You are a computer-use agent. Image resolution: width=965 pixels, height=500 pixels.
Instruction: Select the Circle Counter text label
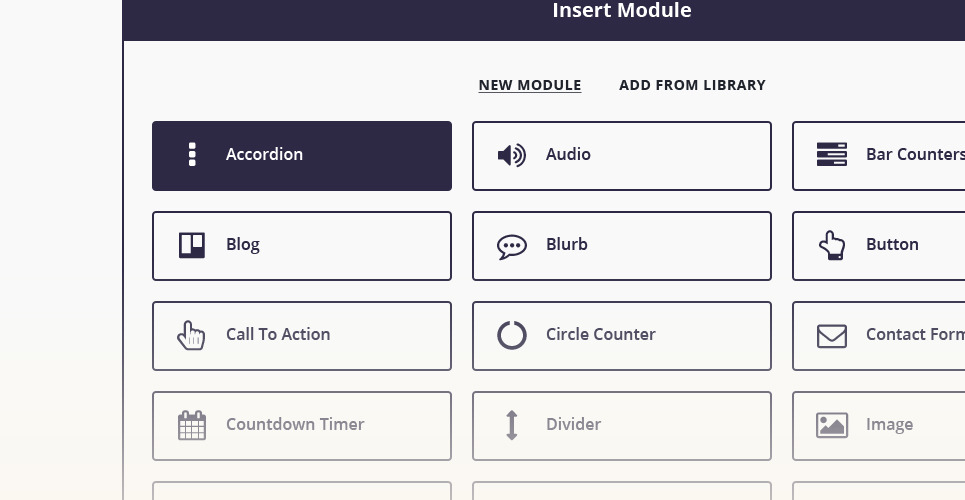[x=600, y=334]
